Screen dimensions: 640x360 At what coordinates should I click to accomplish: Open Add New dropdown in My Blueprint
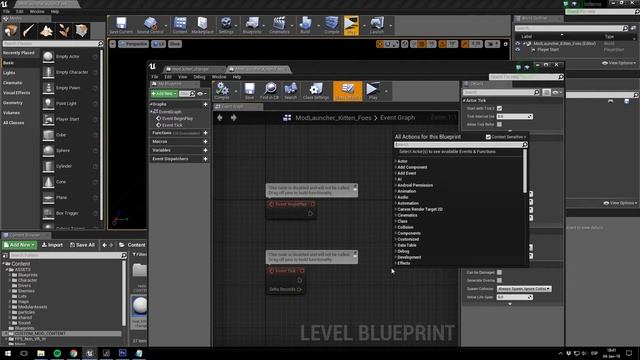164,93
